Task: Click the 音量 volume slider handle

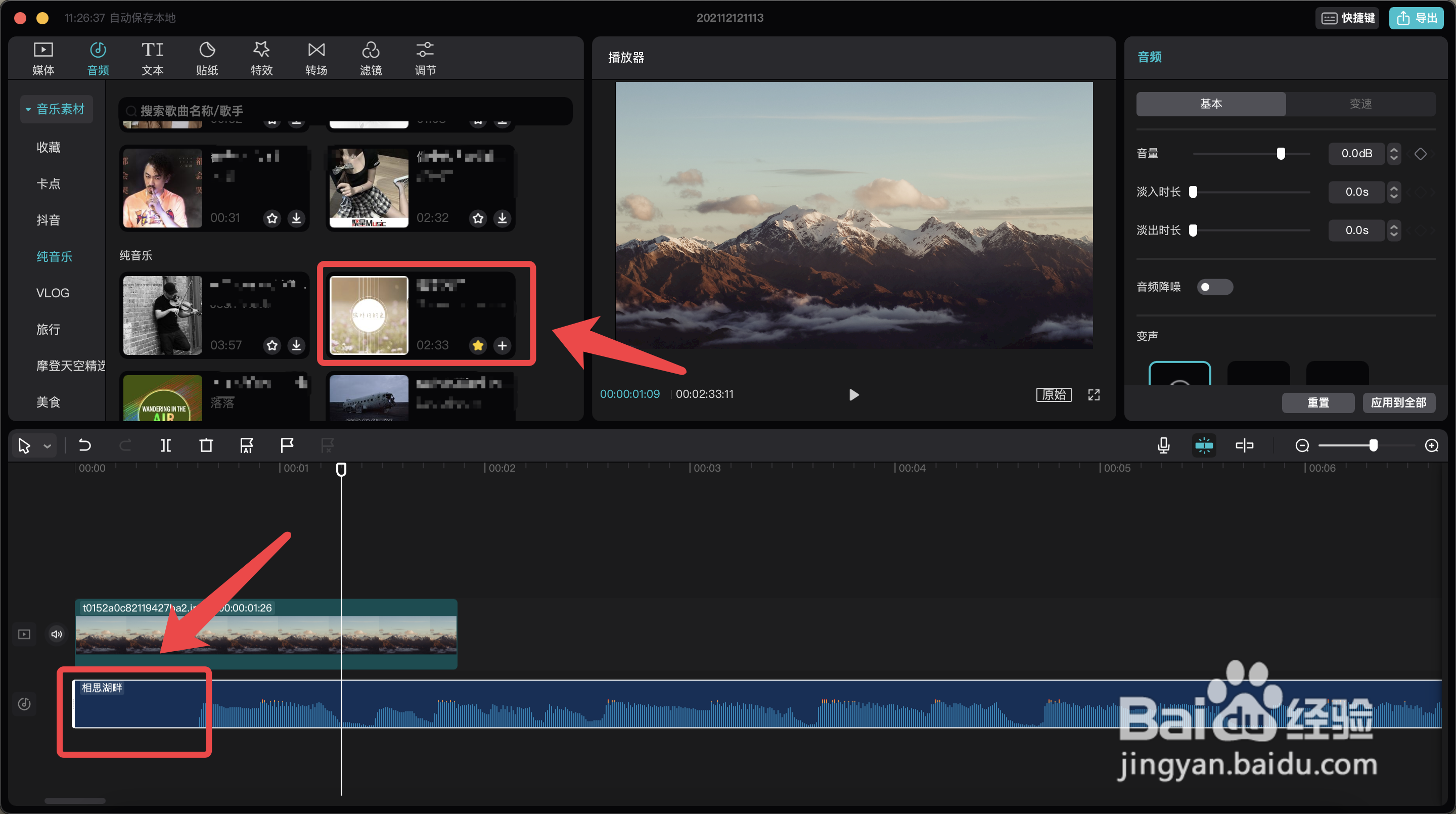Action: (x=1281, y=153)
